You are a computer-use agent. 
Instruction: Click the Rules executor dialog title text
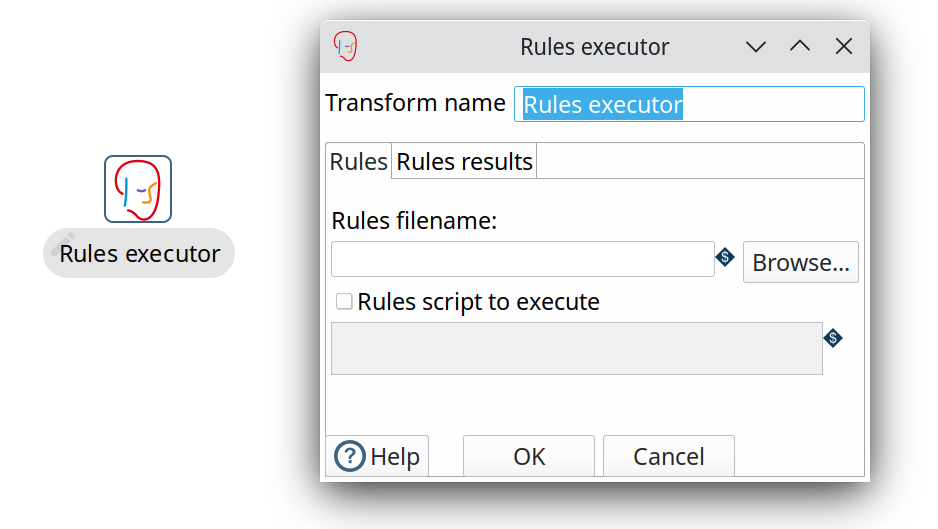point(594,46)
